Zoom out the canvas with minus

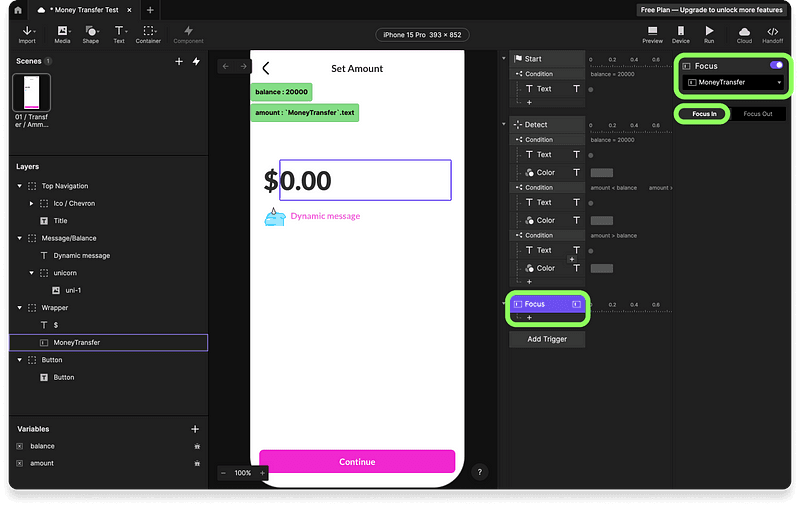pyautogui.click(x=223, y=473)
